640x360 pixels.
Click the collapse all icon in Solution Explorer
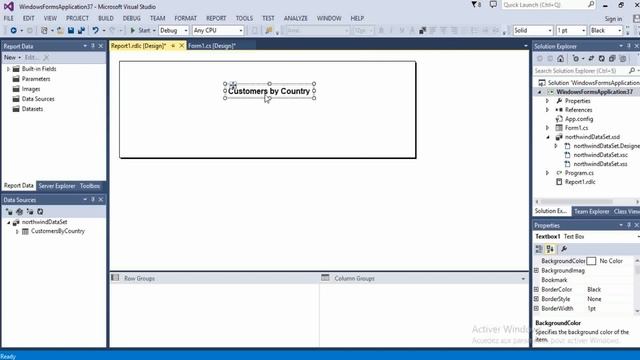click(x=612, y=59)
